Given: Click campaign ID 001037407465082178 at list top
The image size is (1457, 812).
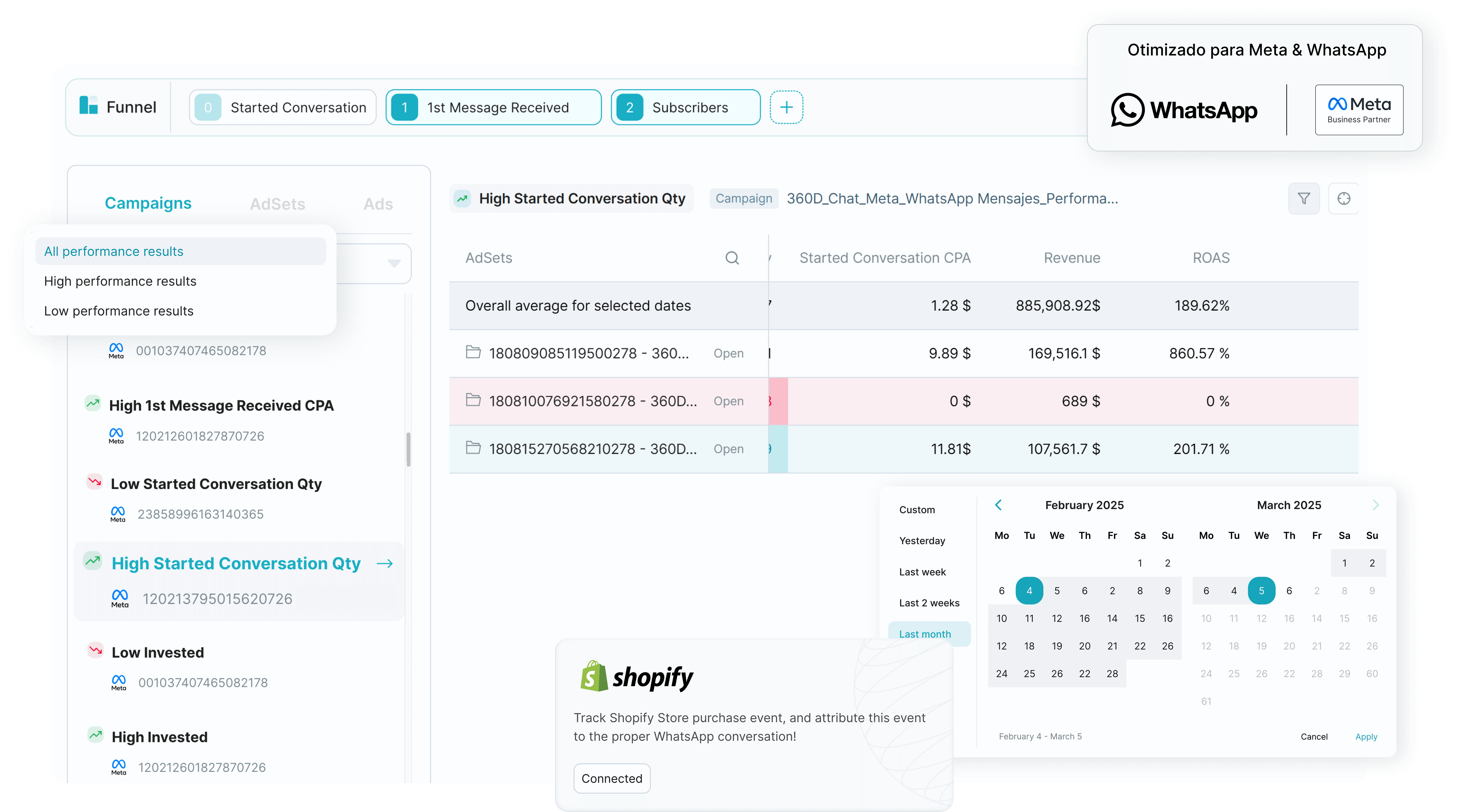Looking at the screenshot, I should [201, 351].
